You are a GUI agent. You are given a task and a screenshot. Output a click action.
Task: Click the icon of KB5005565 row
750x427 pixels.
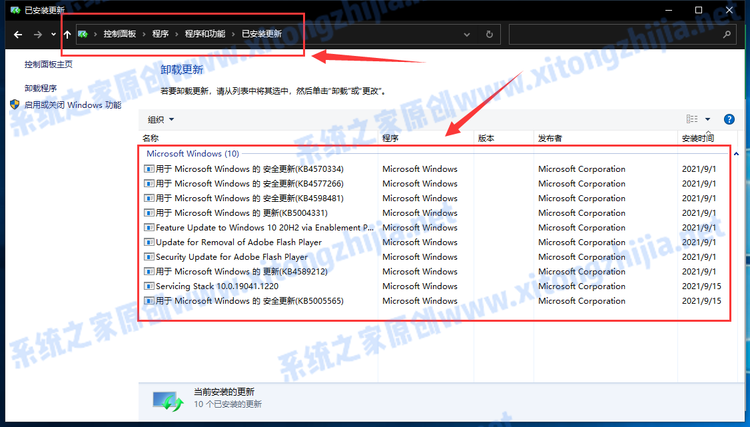point(149,301)
